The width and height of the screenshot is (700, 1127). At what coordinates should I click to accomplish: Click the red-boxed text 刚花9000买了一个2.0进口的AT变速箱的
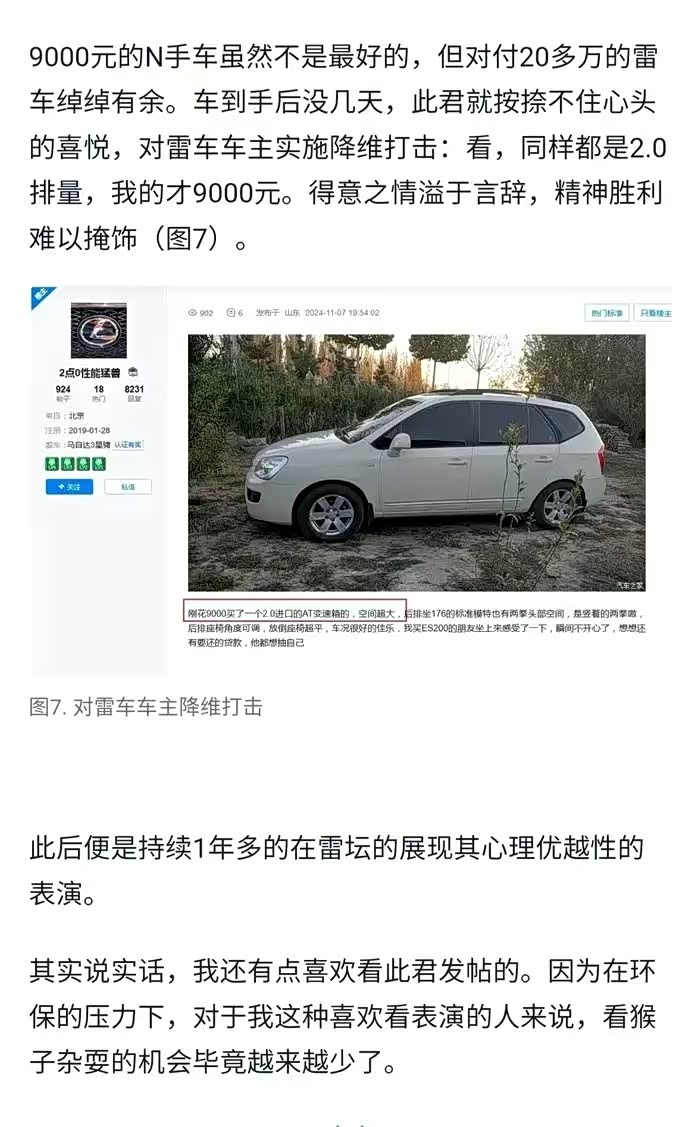(x=295, y=613)
